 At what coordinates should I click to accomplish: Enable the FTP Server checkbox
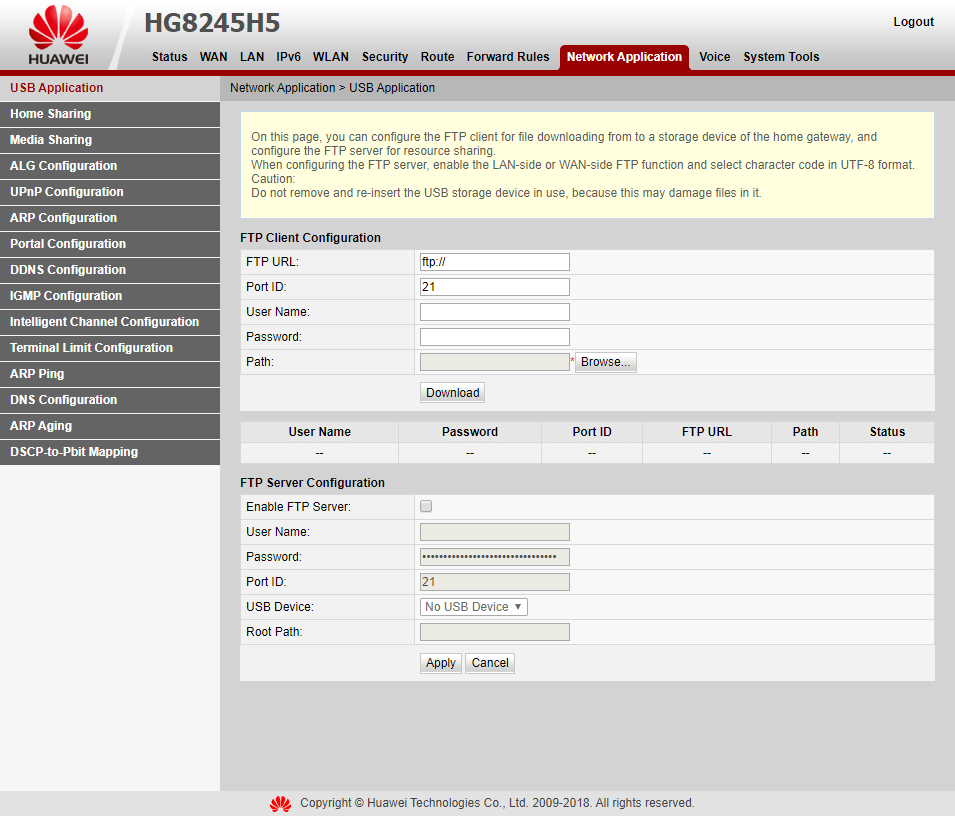click(425, 506)
